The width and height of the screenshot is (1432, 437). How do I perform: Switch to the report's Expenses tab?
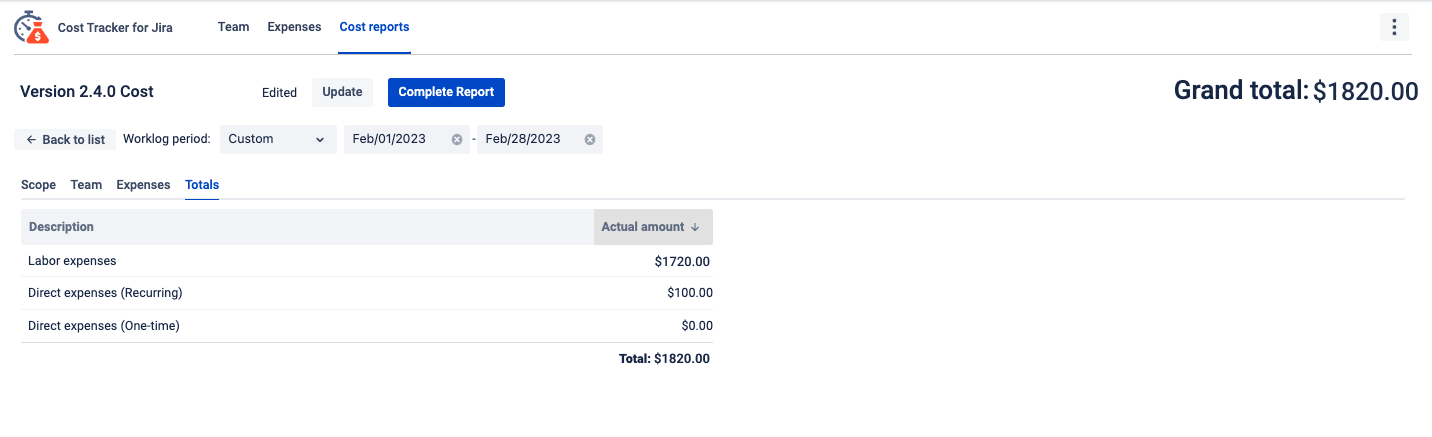pos(143,185)
